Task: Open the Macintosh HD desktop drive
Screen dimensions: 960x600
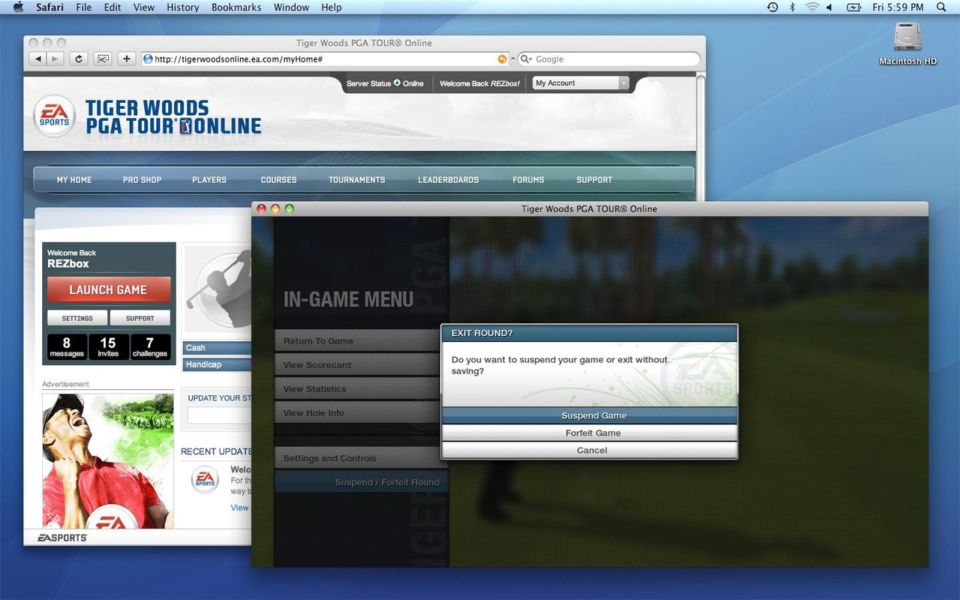Action: [x=907, y=39]
